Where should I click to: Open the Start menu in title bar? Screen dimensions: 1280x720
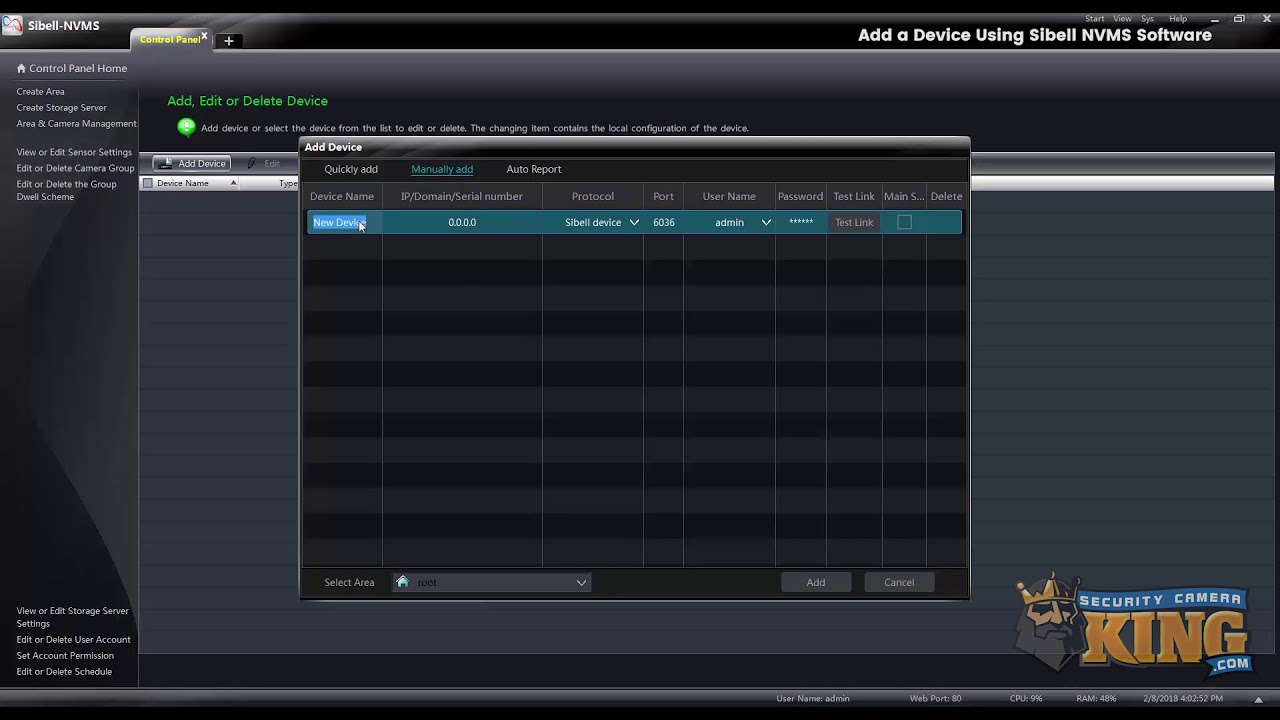tap(1095, 19)
